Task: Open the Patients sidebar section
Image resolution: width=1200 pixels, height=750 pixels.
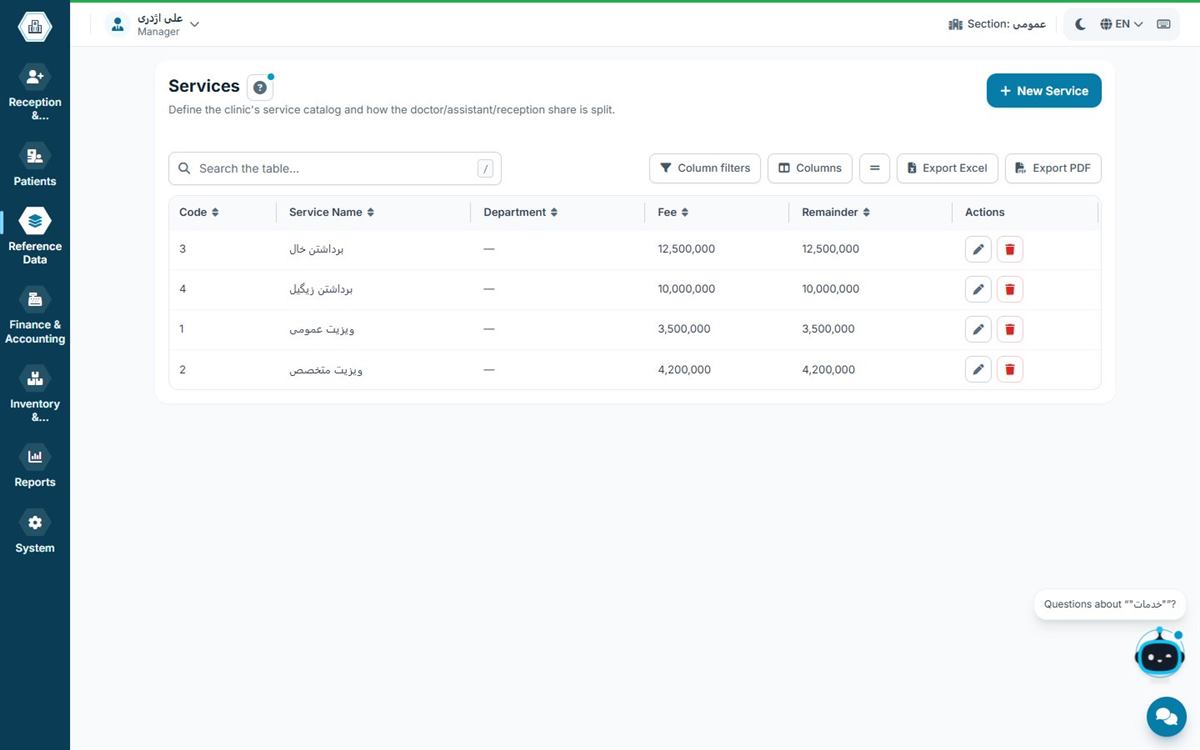Action: tap(35, 166)
